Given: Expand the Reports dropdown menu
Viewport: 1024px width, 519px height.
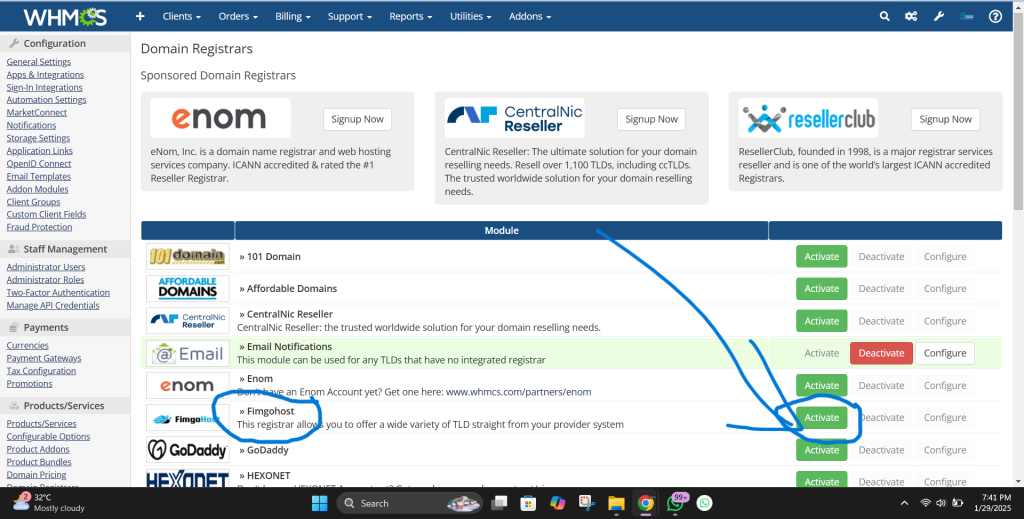Looking at the screenshot, I should tap(411, 16).
